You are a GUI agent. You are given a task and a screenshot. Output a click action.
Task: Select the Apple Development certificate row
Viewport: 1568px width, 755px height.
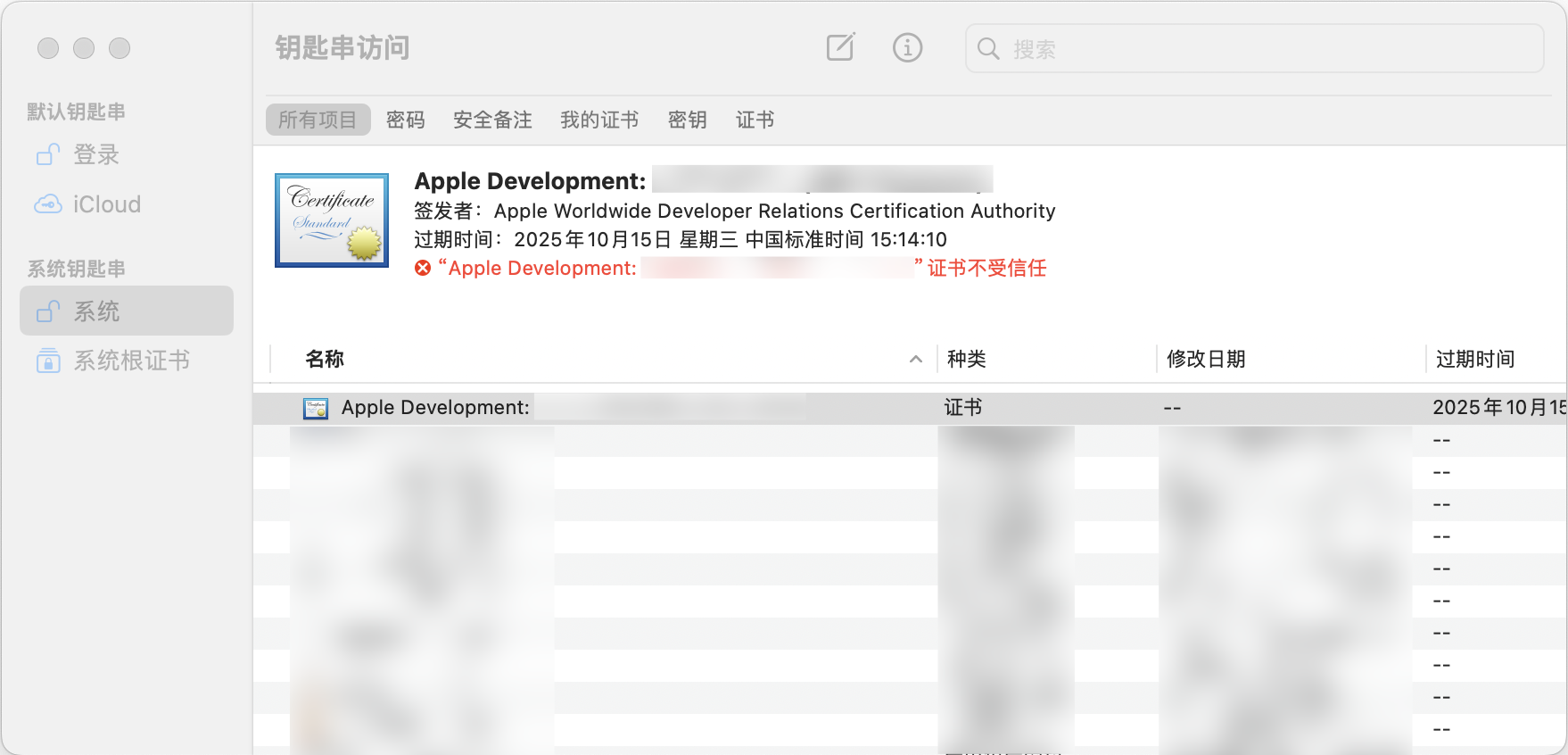pos(910,408)
